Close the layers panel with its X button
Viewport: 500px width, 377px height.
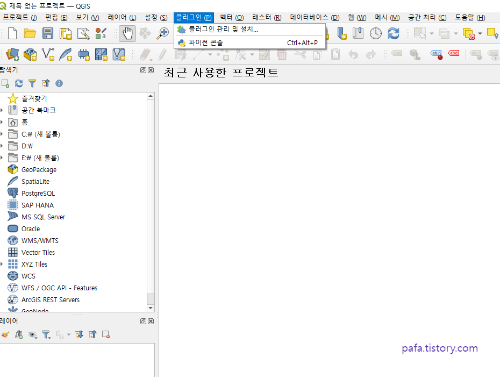(x=151, y=321)
